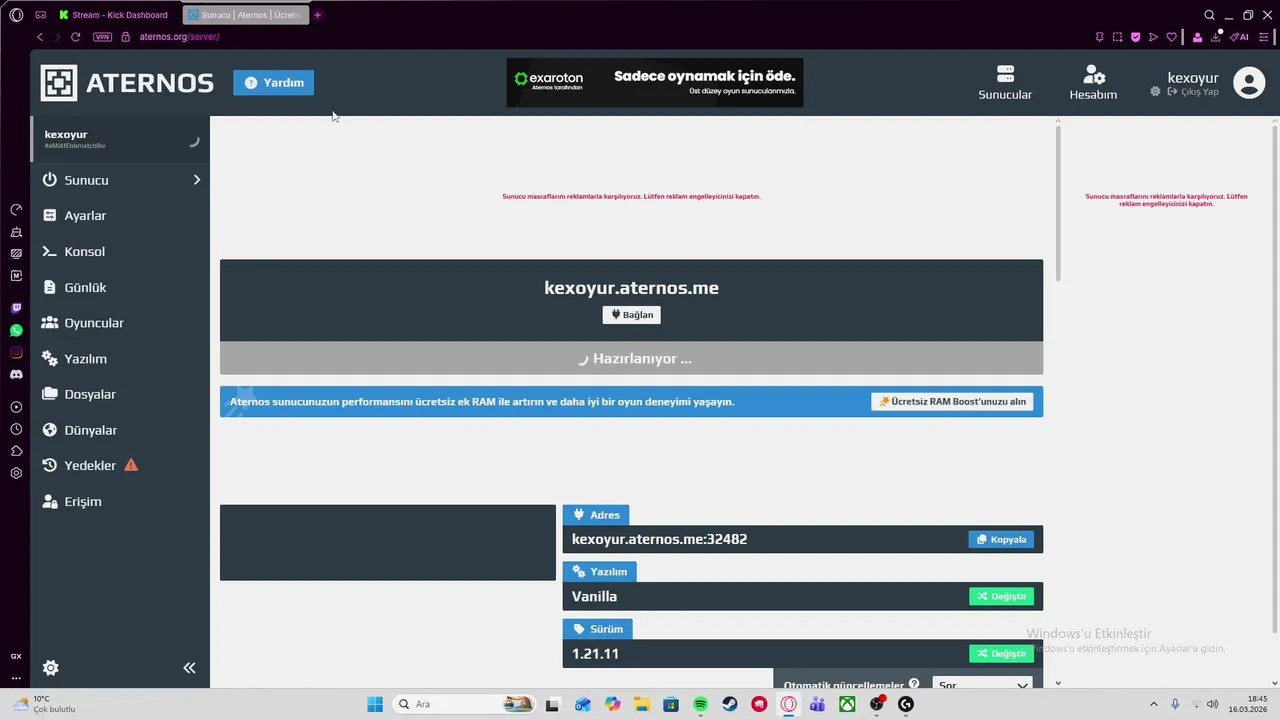Open the Otomatik güncellemeler dropdown
The height and width of the screenshot is (720, 1280).
[982, 685]
